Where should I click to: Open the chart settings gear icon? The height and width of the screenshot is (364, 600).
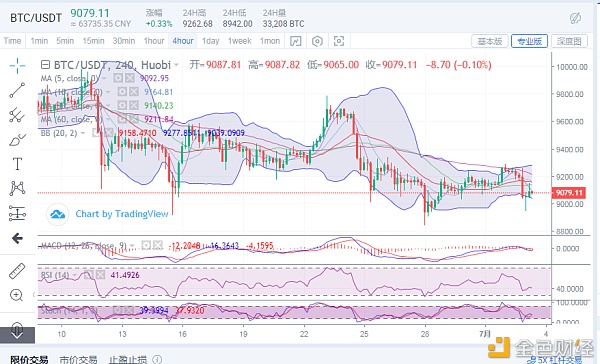pyautogui.click(x=317, y=41)
